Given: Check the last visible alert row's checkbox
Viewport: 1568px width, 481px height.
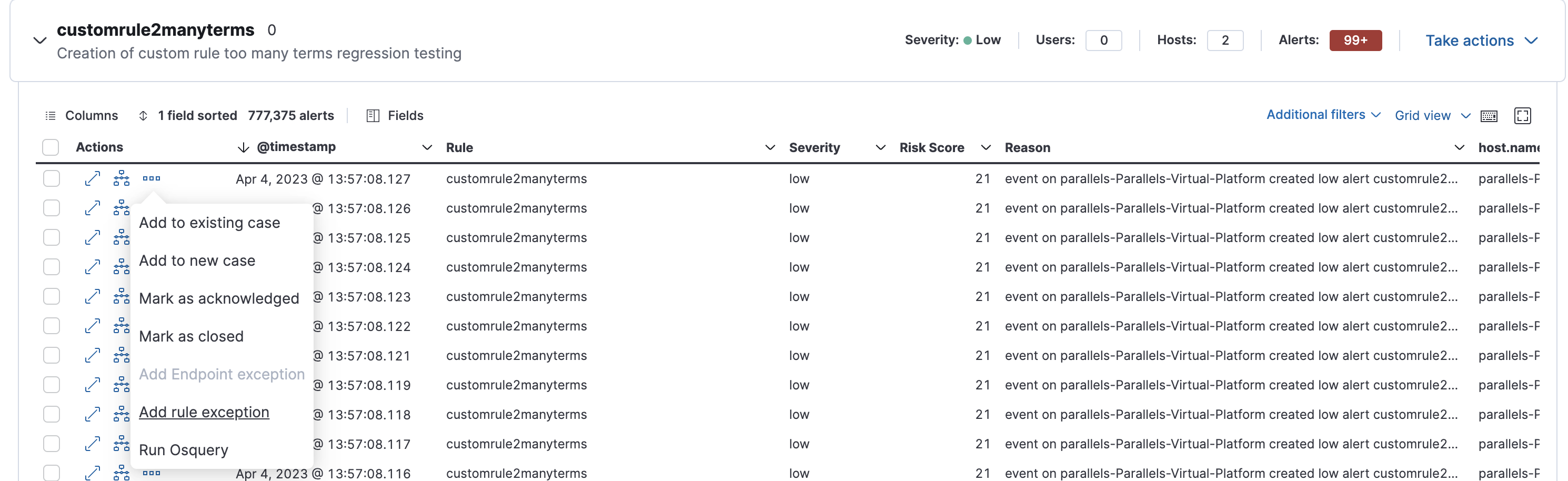Looking at the screenshot, I should tap(52, 473).
